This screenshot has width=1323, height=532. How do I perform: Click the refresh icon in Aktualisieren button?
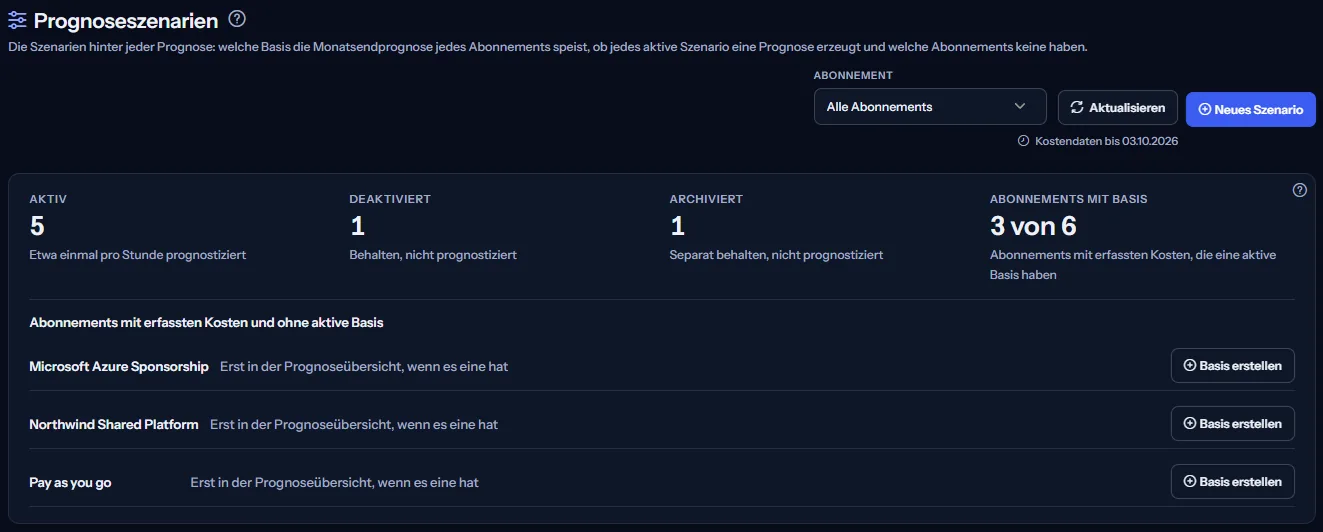tap(1077, 107)
